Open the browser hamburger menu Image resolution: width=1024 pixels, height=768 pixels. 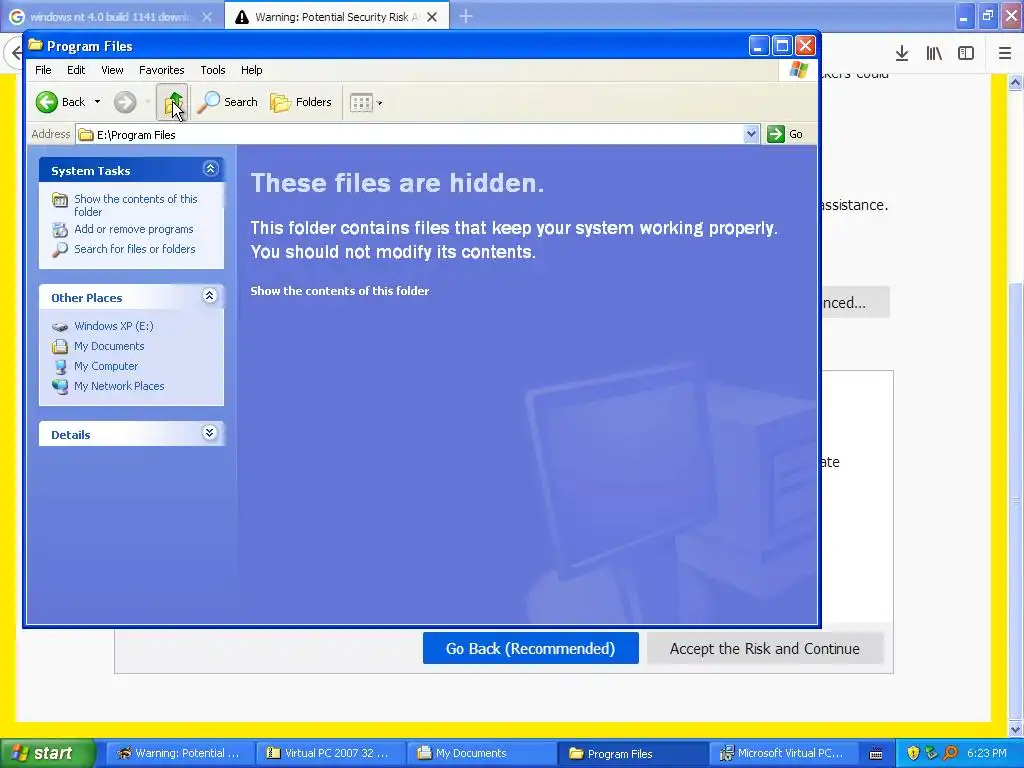point(1005,54)
